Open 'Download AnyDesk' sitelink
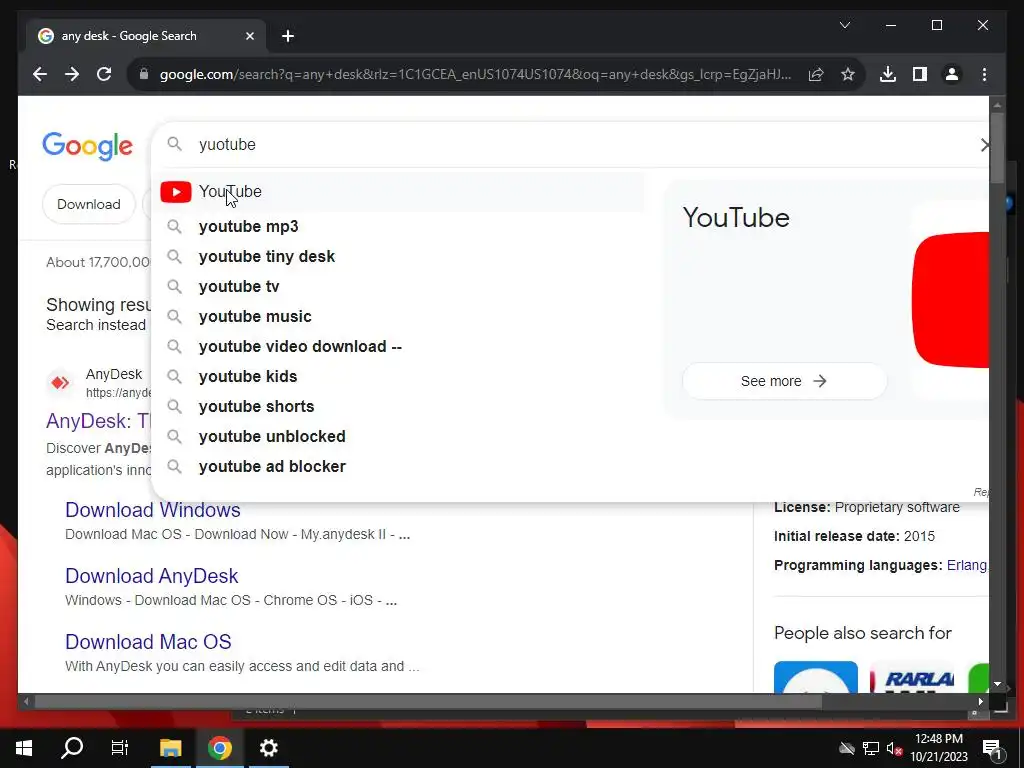Image resolution: width=1024 pixels, height=768 pixels. pyautogui.click(x=152, y=576)
